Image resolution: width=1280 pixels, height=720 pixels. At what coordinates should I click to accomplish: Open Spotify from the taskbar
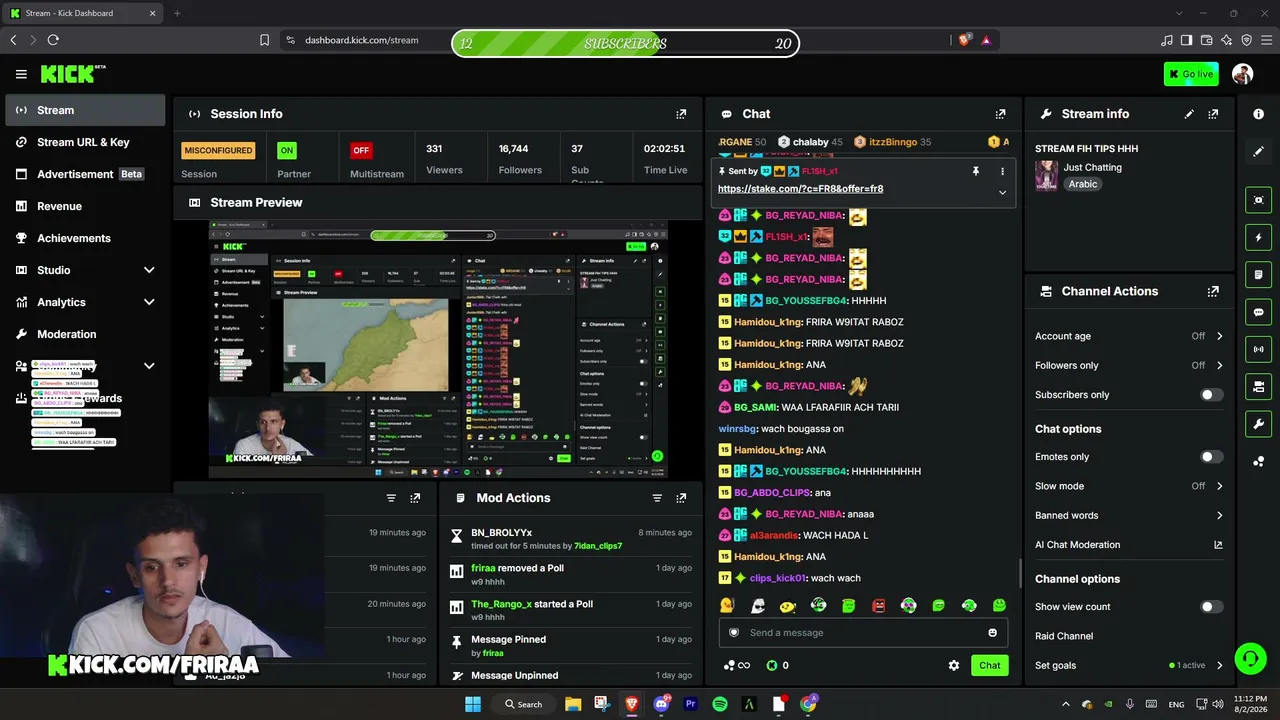pyautogui.click(x=720, y=704)
